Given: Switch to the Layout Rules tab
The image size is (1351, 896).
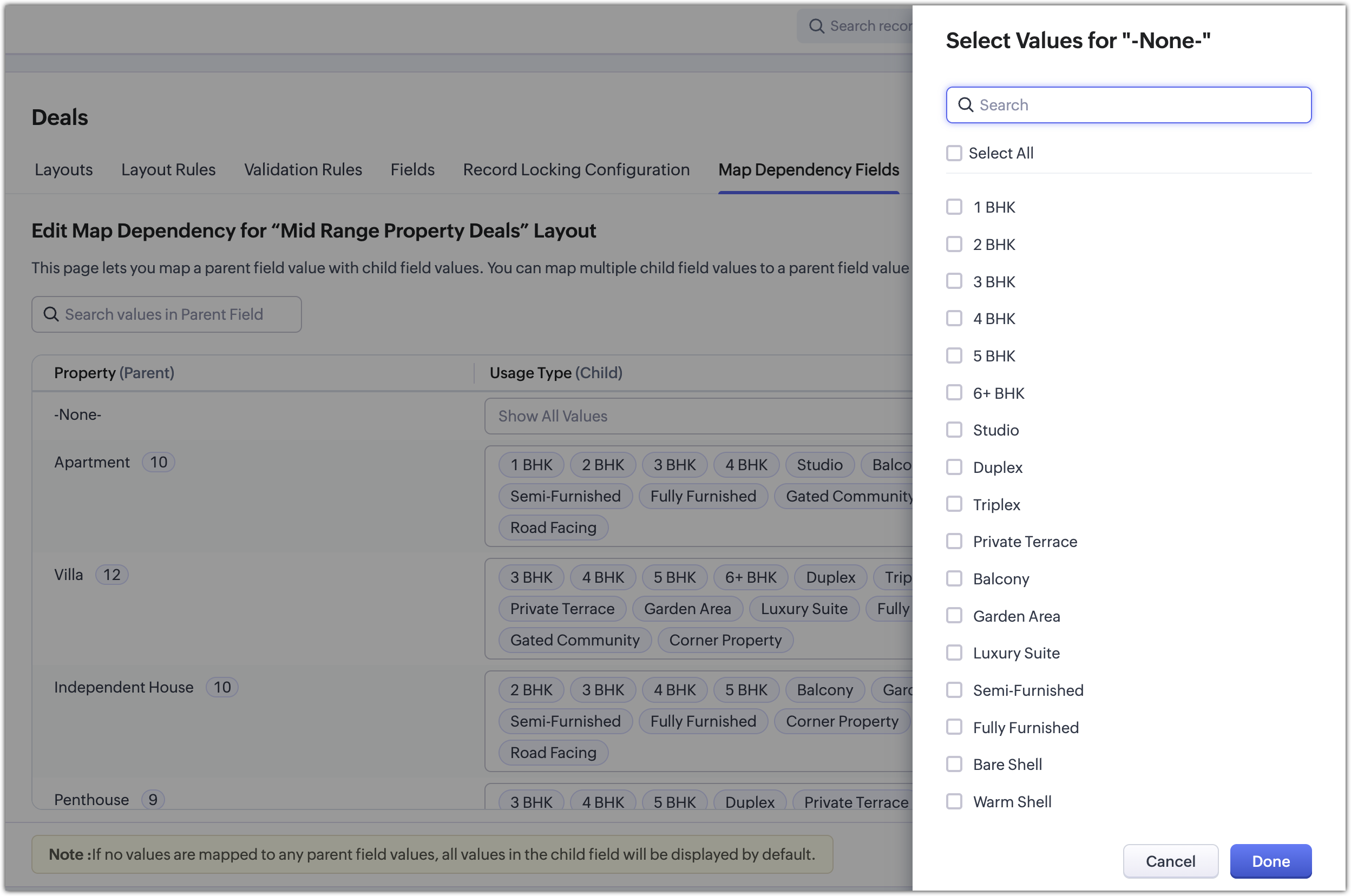Looking at the screenshot, I should [168, 170].
